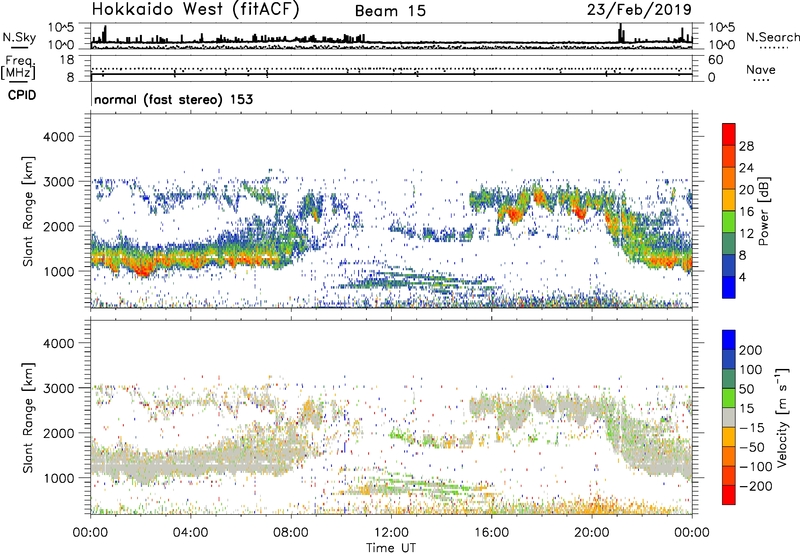Click the 'N.Search' legend label
The width and height of the screenshot is (800, 554).
click(772, 37)
